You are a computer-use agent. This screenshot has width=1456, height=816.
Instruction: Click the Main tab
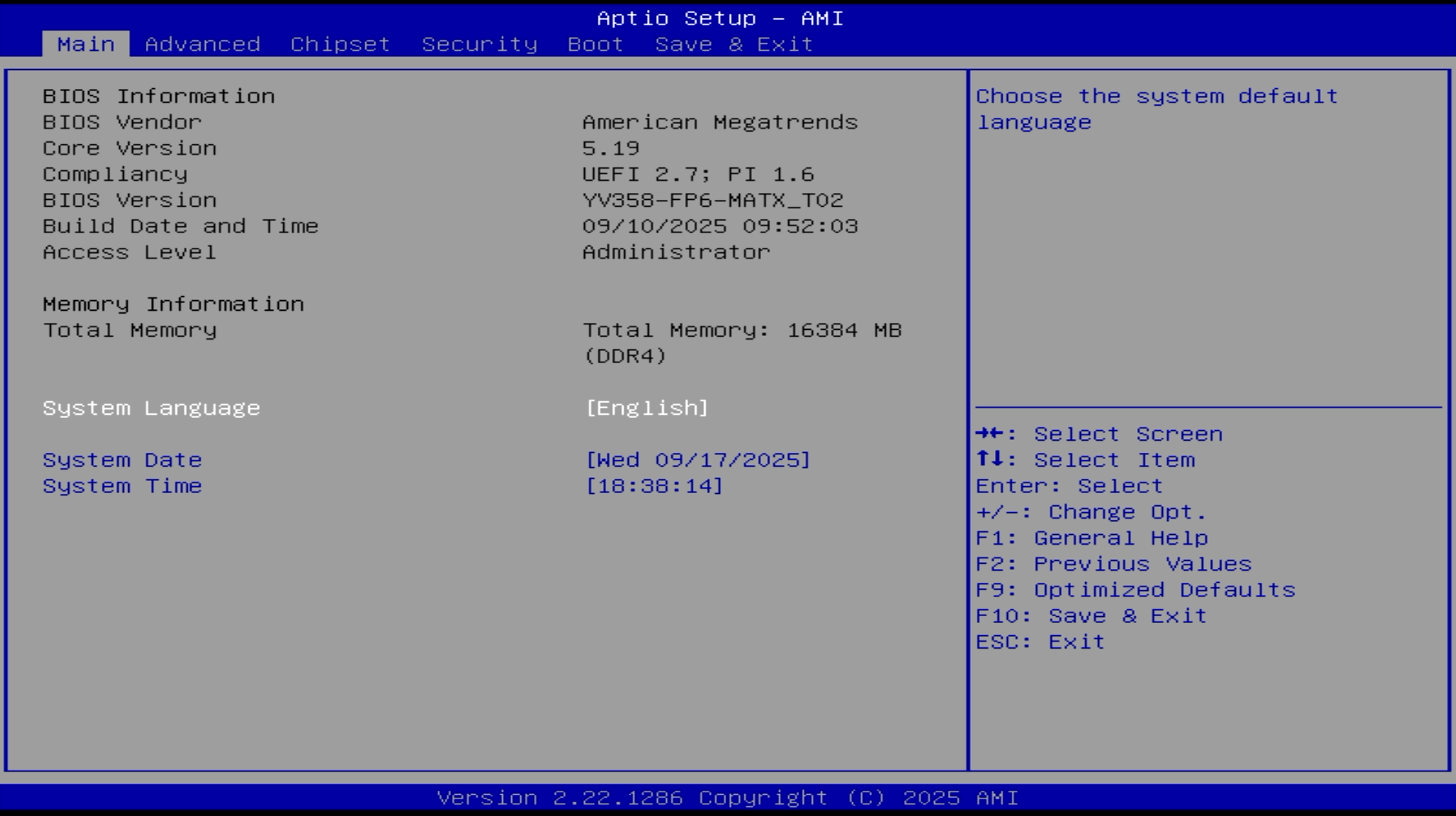86,44
